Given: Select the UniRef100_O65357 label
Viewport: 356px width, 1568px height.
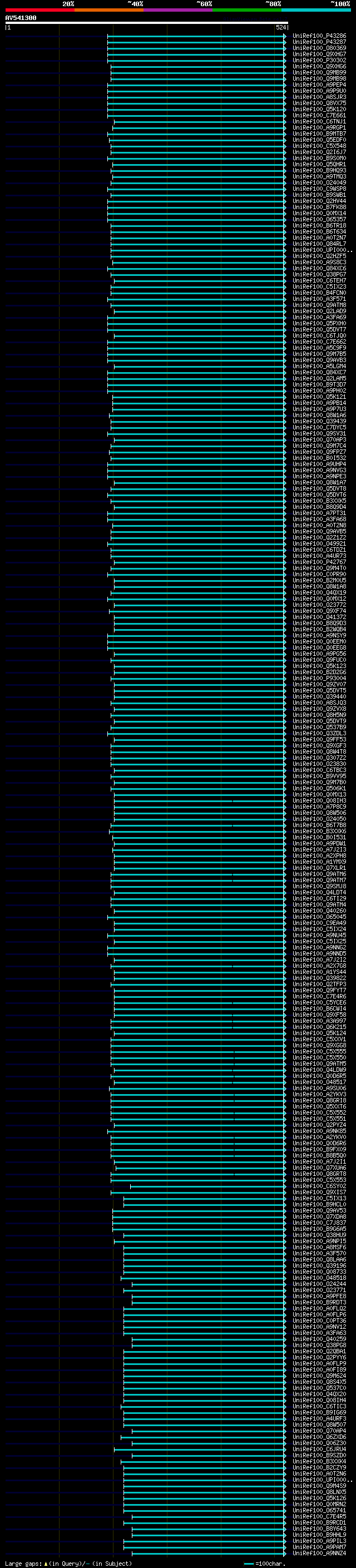Looking at the screenshot, I should coord(319,219).
